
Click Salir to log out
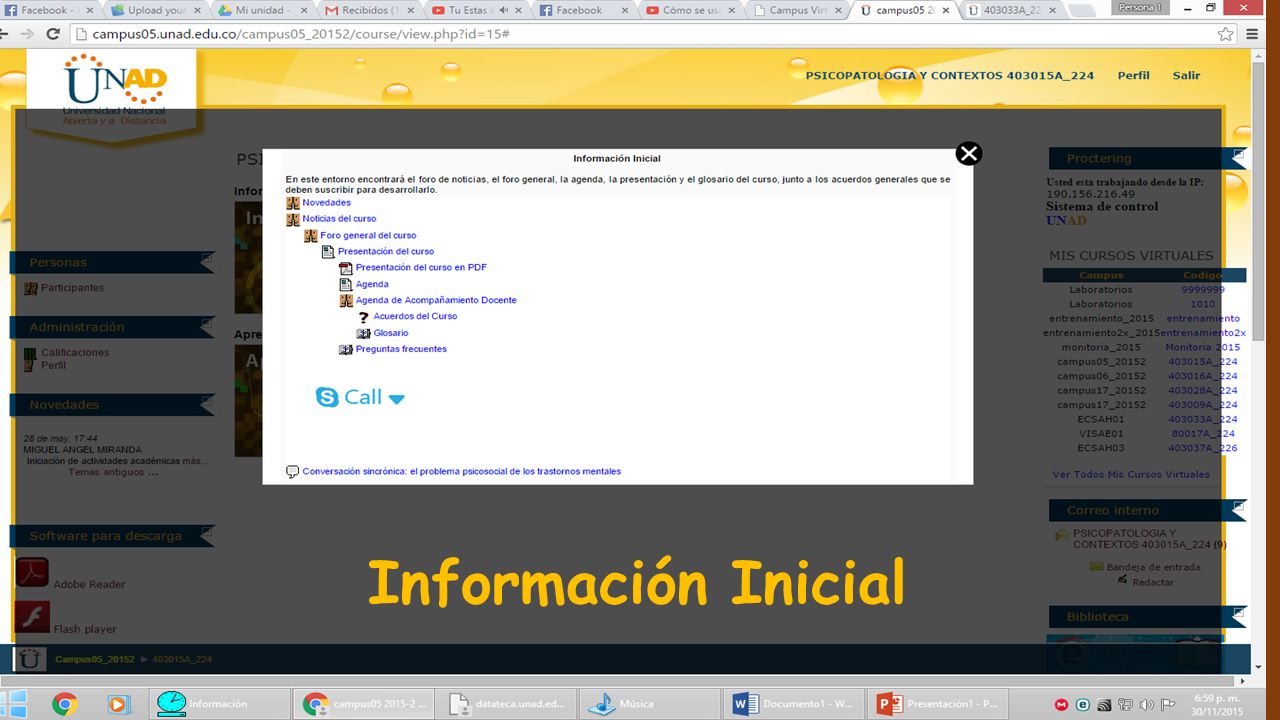tap(1187, 76)
